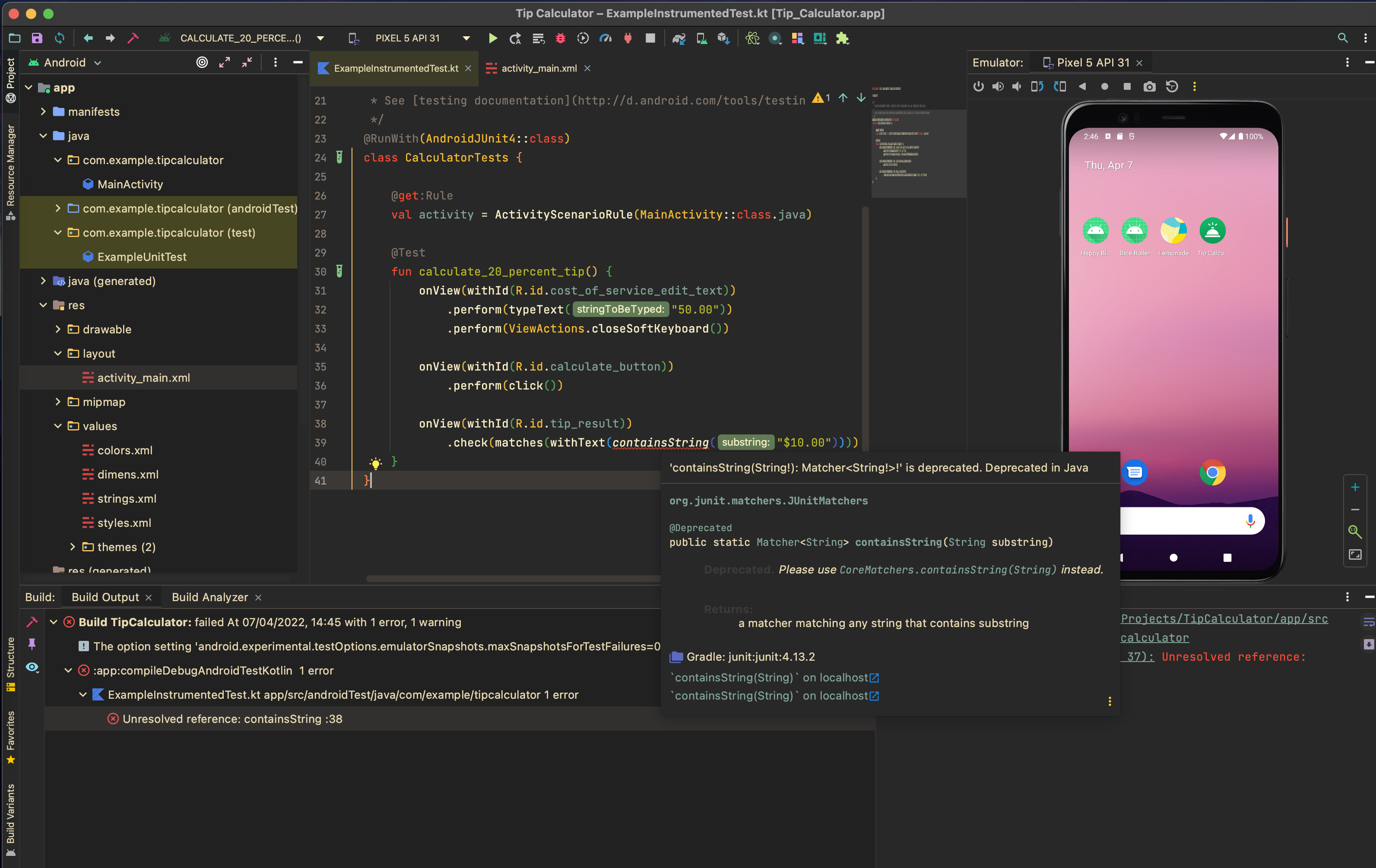1376x868 pixels.
Task: Select the ExampleInstrumentedTest.kt editor tab
Action: [x=395, y=68]
